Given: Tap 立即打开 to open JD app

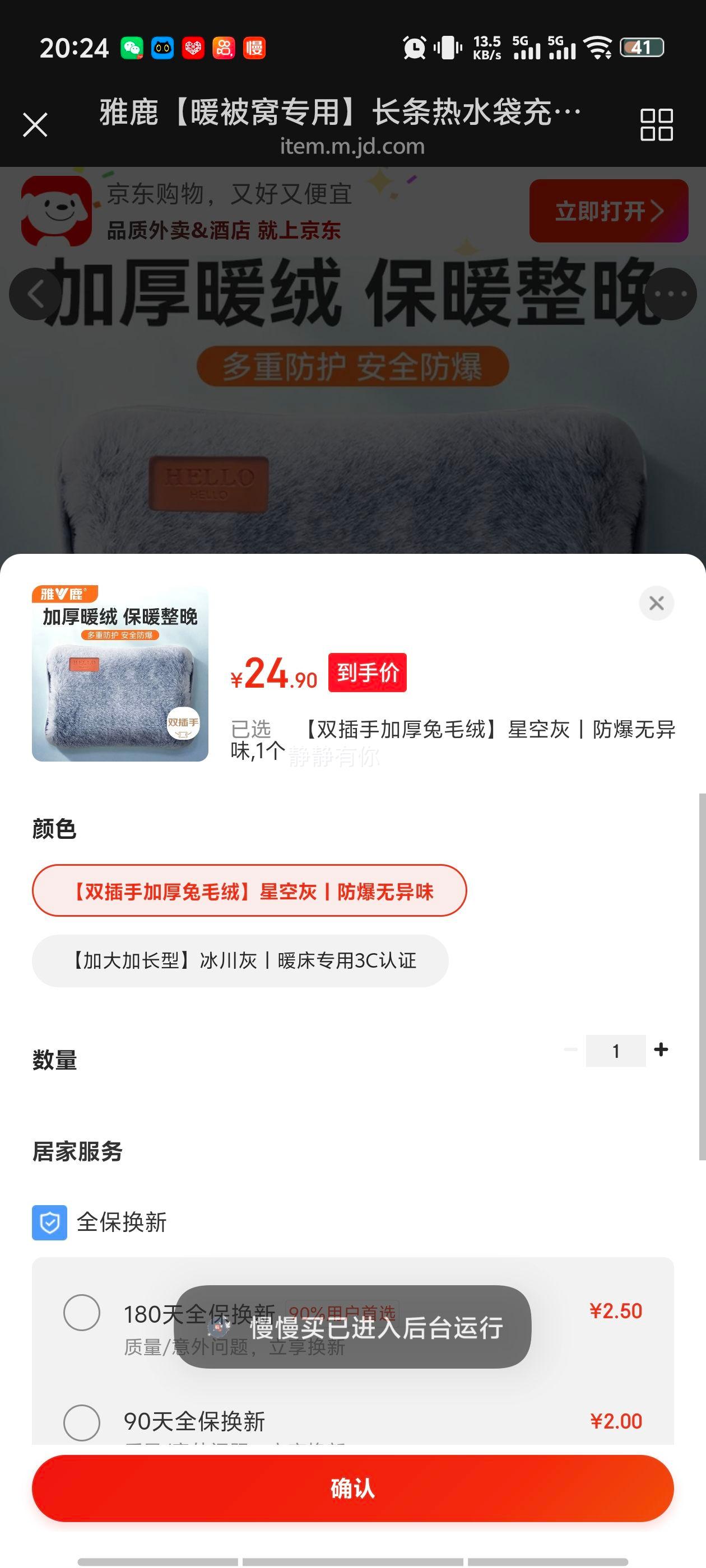Looking at the screenshot, I should tap(609, 211).
